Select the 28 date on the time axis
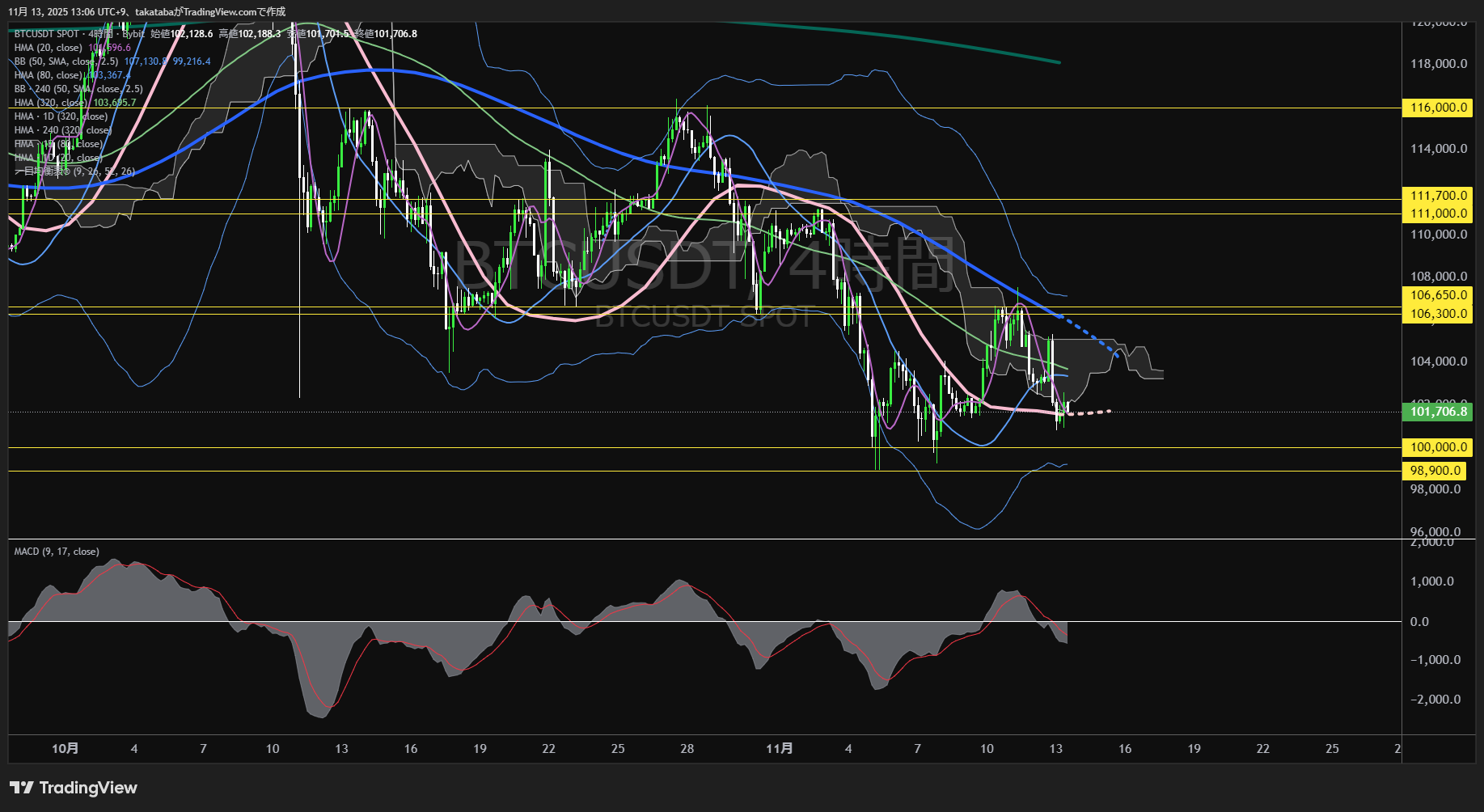 (x=687, y=748)
